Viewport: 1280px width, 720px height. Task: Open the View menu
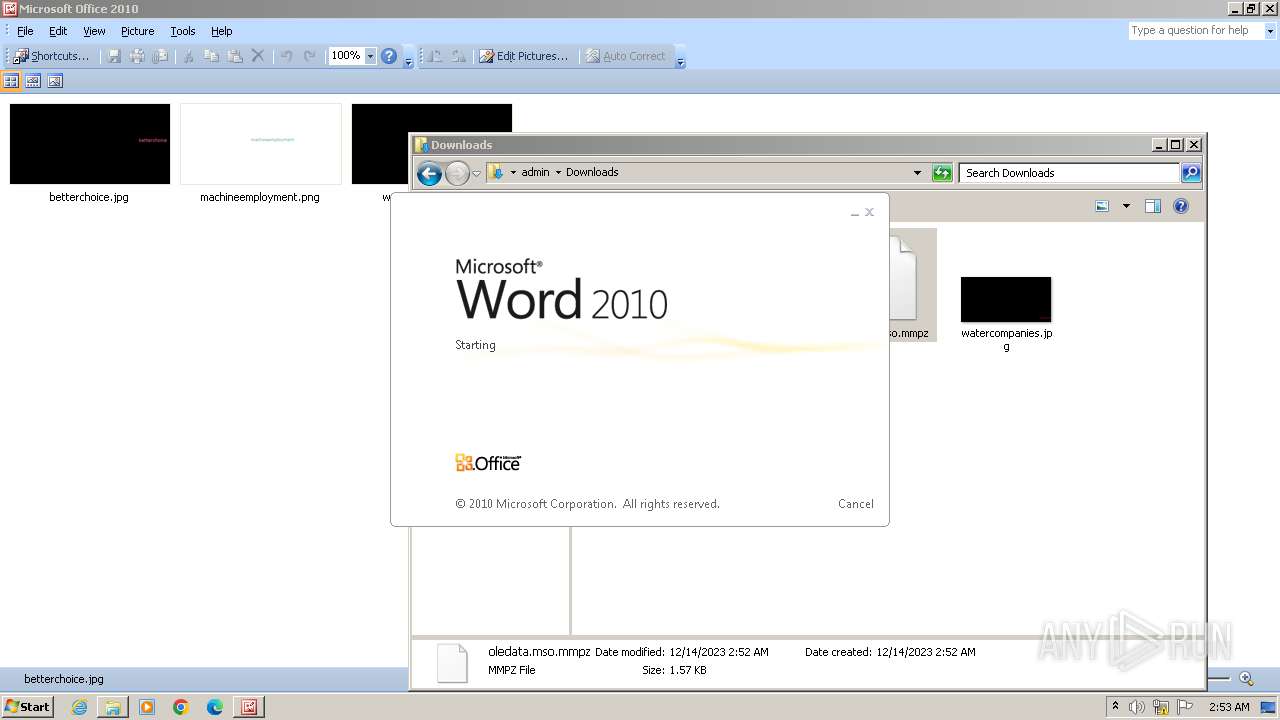click(94, 31)
